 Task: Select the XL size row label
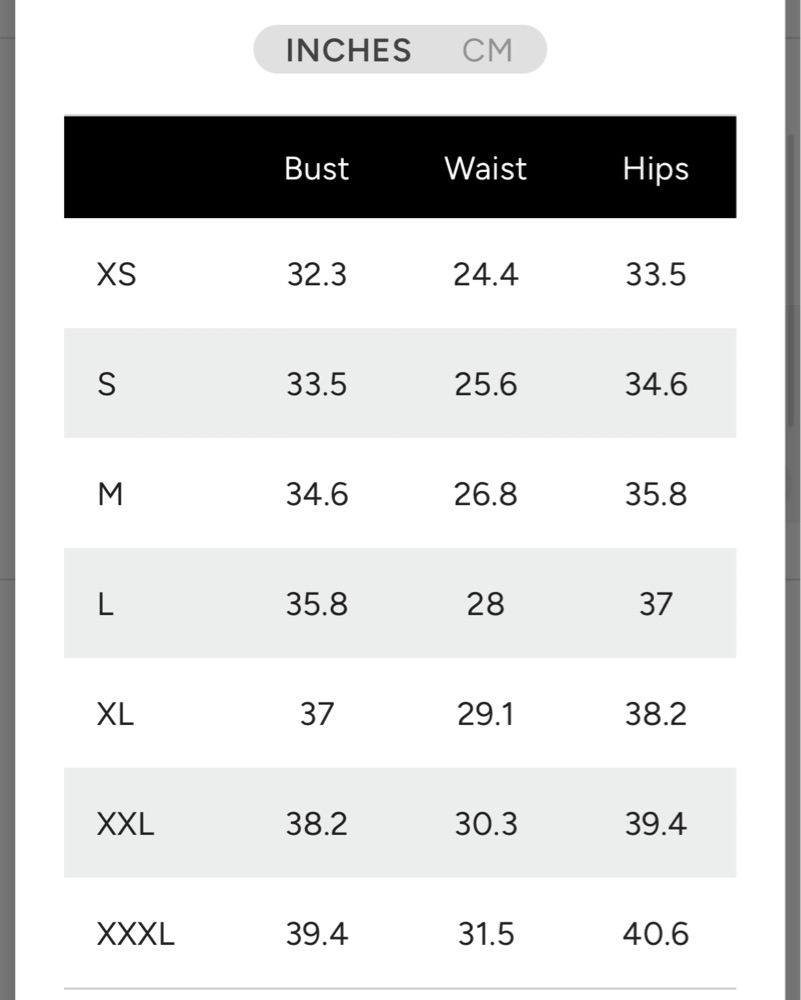point(115,714)
